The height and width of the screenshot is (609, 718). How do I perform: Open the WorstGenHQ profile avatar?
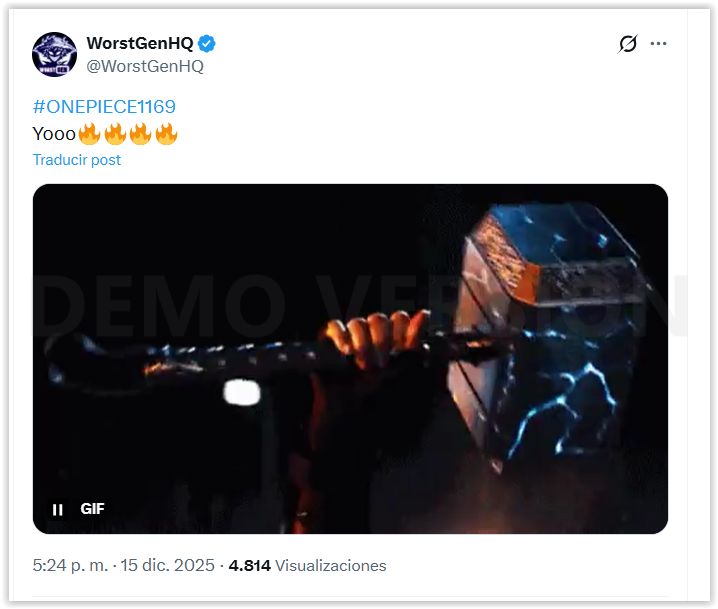pyautogui.click(x=54, y=54)
